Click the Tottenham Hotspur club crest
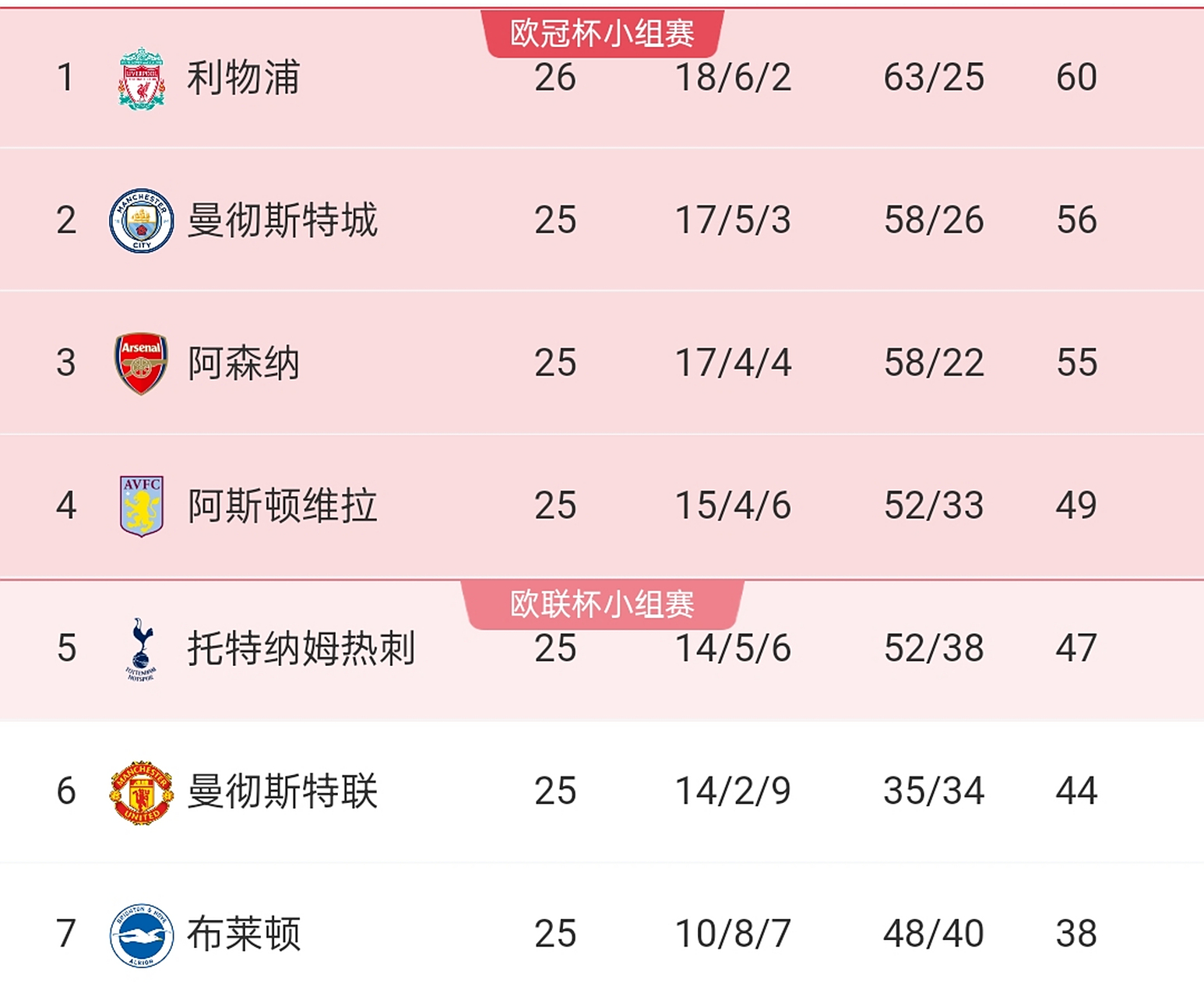 point(142,649)
